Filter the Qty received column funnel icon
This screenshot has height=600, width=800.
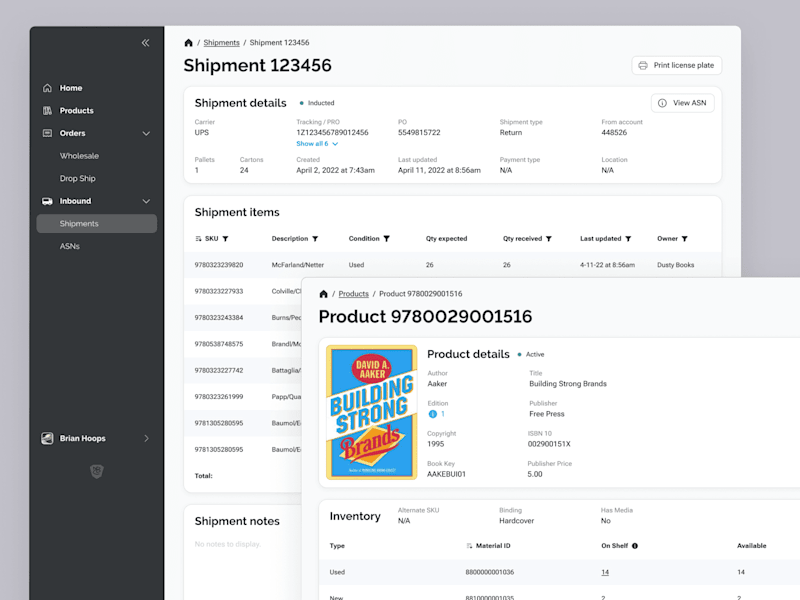coord(549,239)
